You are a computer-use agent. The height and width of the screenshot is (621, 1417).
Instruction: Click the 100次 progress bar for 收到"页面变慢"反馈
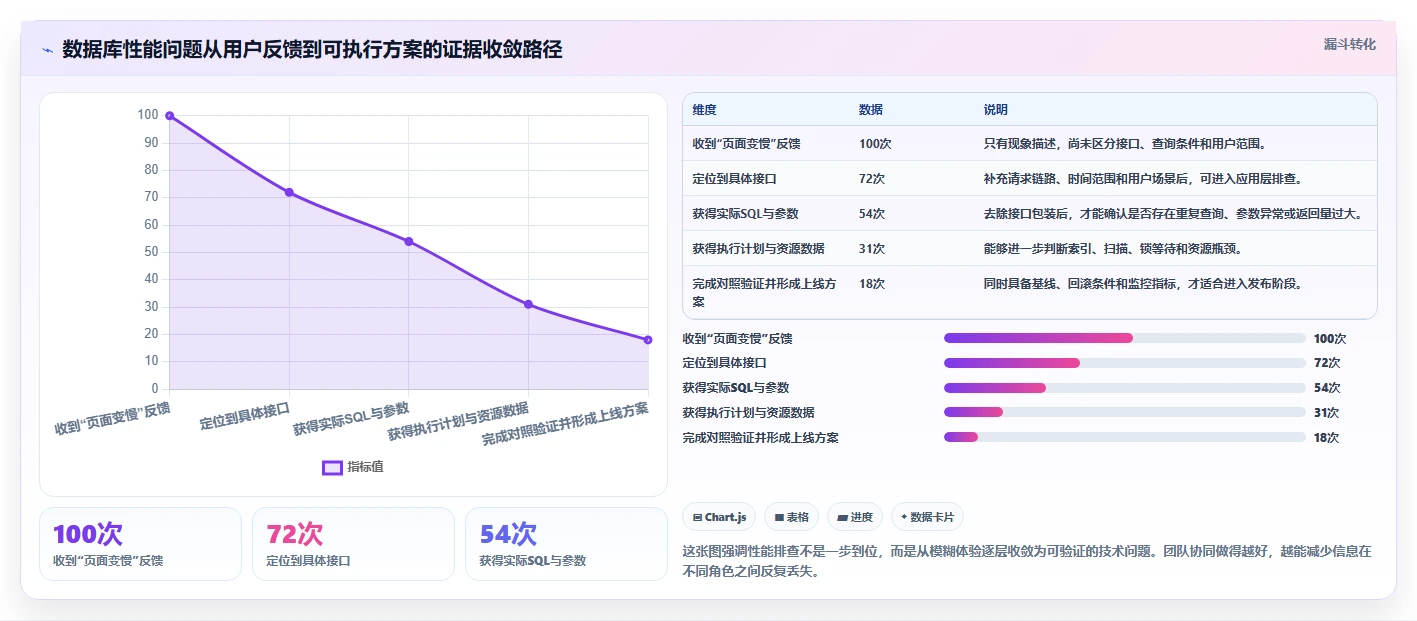1125,338
